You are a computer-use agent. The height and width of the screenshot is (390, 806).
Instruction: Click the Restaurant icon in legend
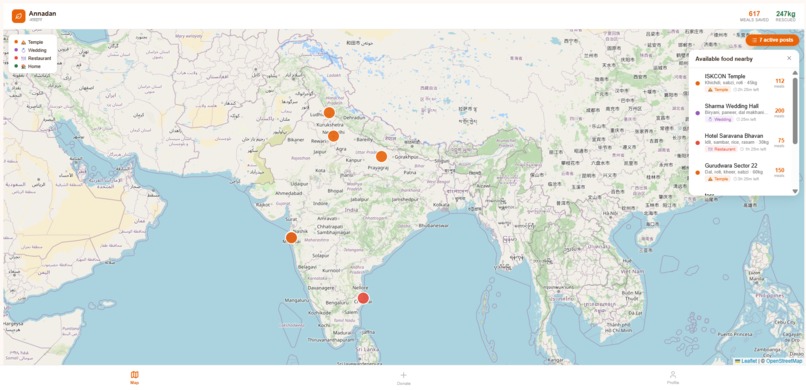24,59
